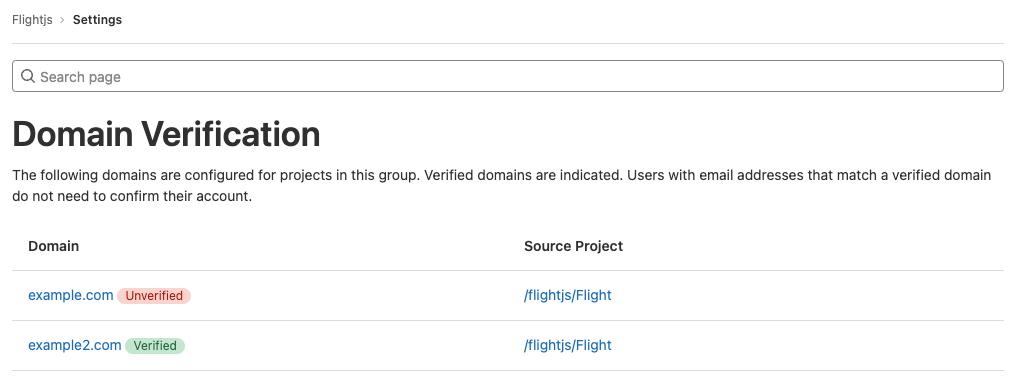Click the Domain Verification heading
The image size is (1017, 390).
167,134
